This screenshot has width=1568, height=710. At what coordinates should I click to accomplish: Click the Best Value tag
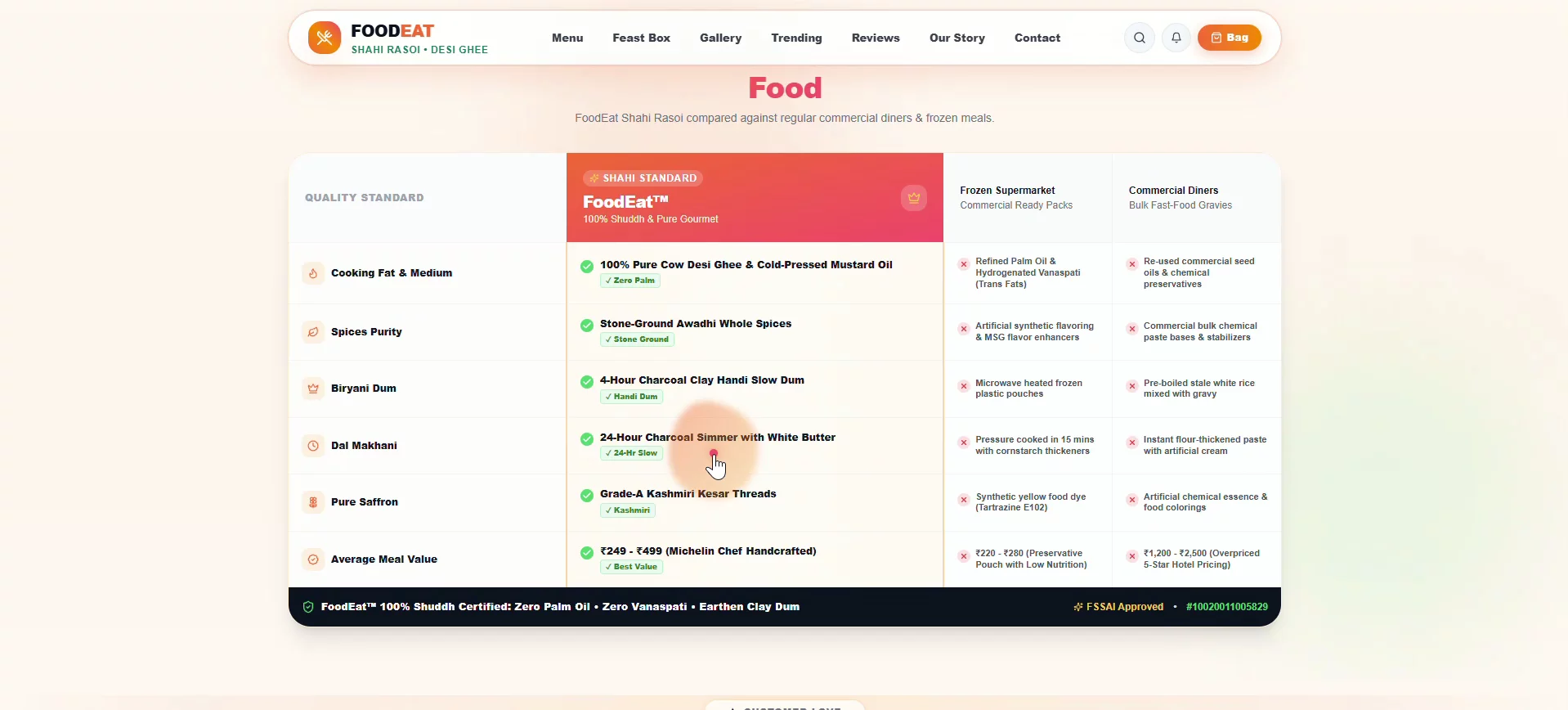631,567
